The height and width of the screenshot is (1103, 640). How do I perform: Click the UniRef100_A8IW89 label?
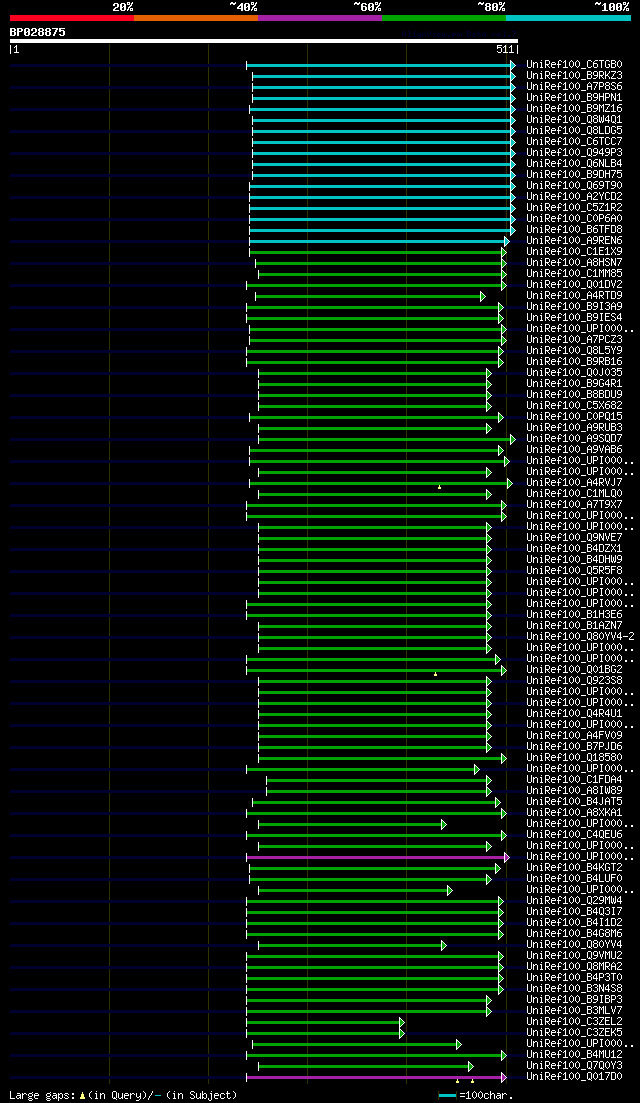(574, 791)
